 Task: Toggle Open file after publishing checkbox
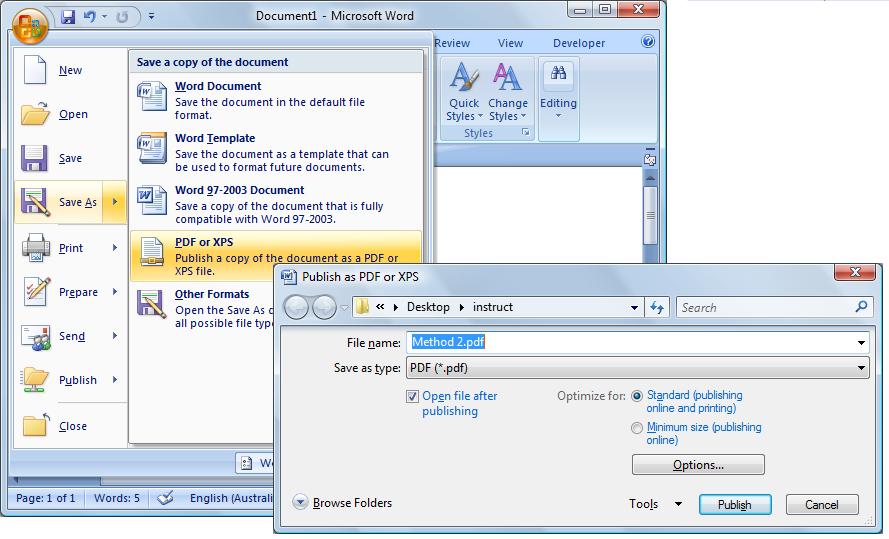tap(412, 396)
